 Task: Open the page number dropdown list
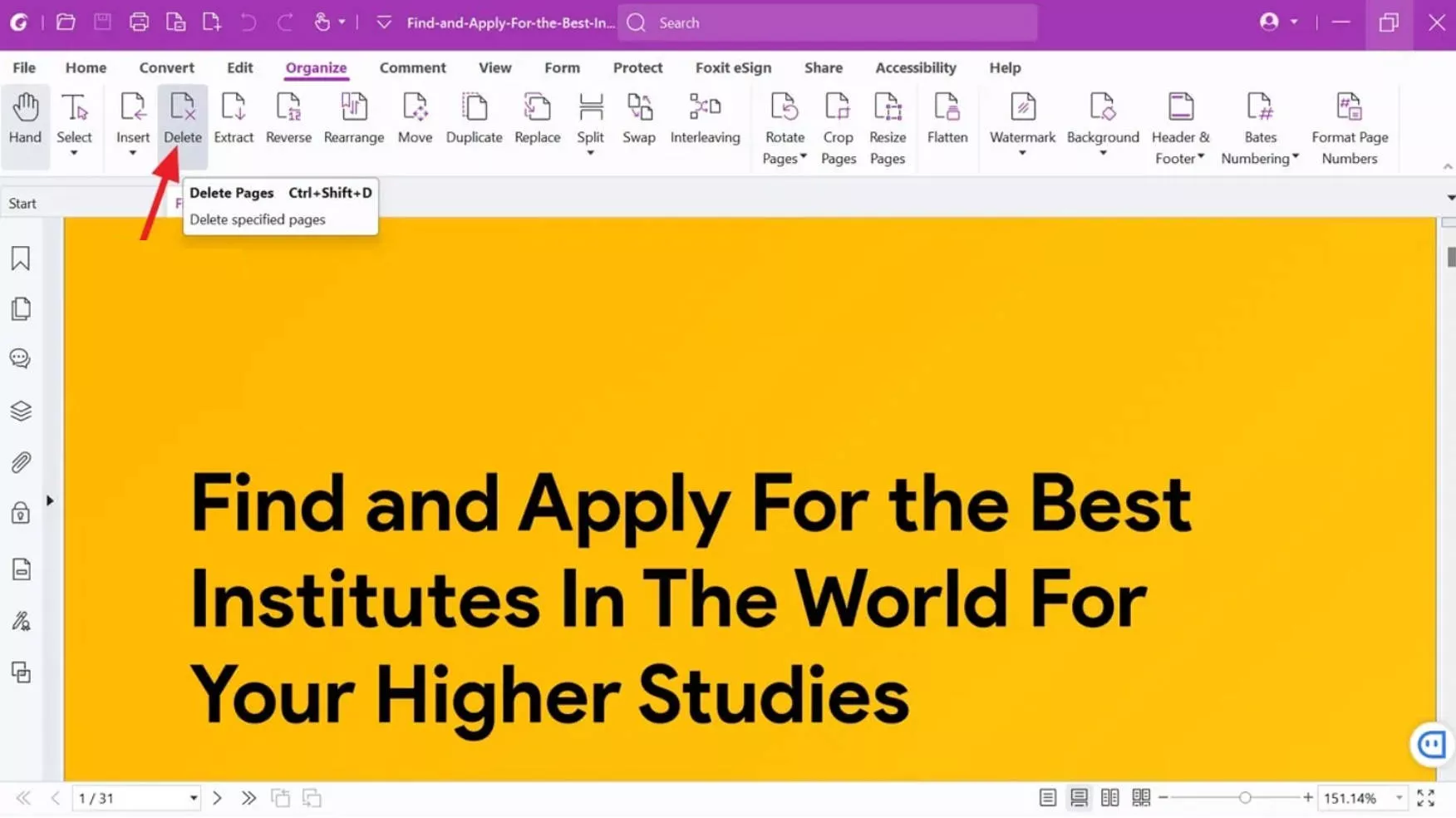point(193,798)
